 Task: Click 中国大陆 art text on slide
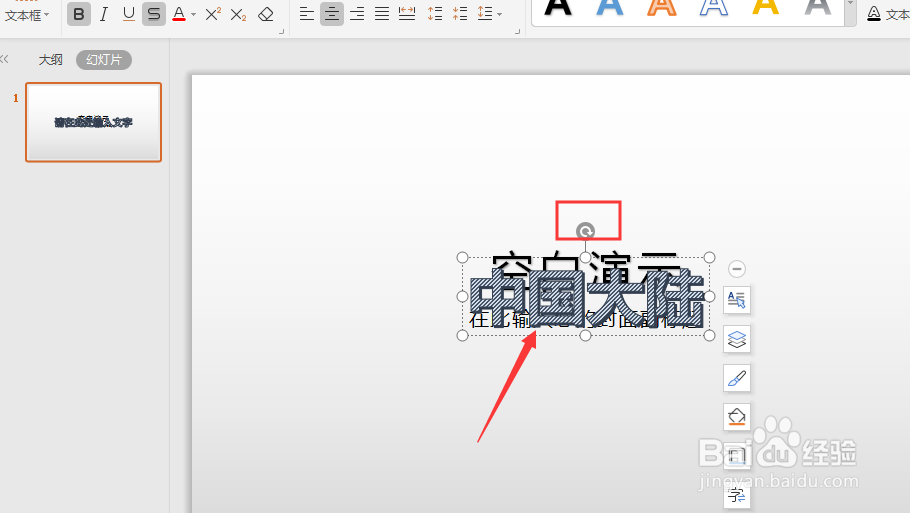587,299
